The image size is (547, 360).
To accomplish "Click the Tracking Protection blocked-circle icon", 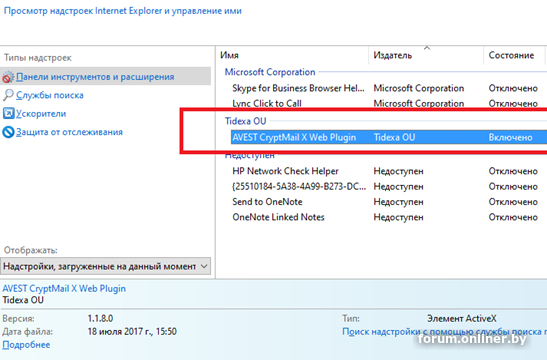I will 8,132.
